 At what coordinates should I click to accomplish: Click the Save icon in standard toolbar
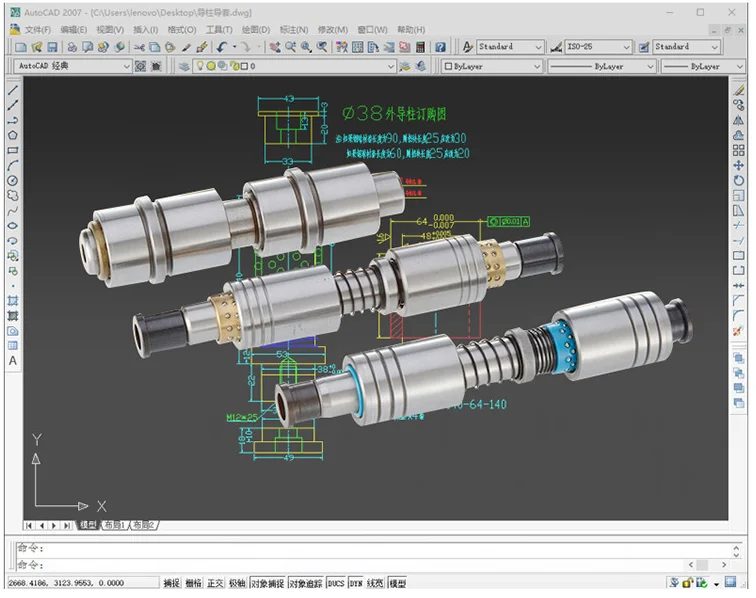[x=52, y=47]
